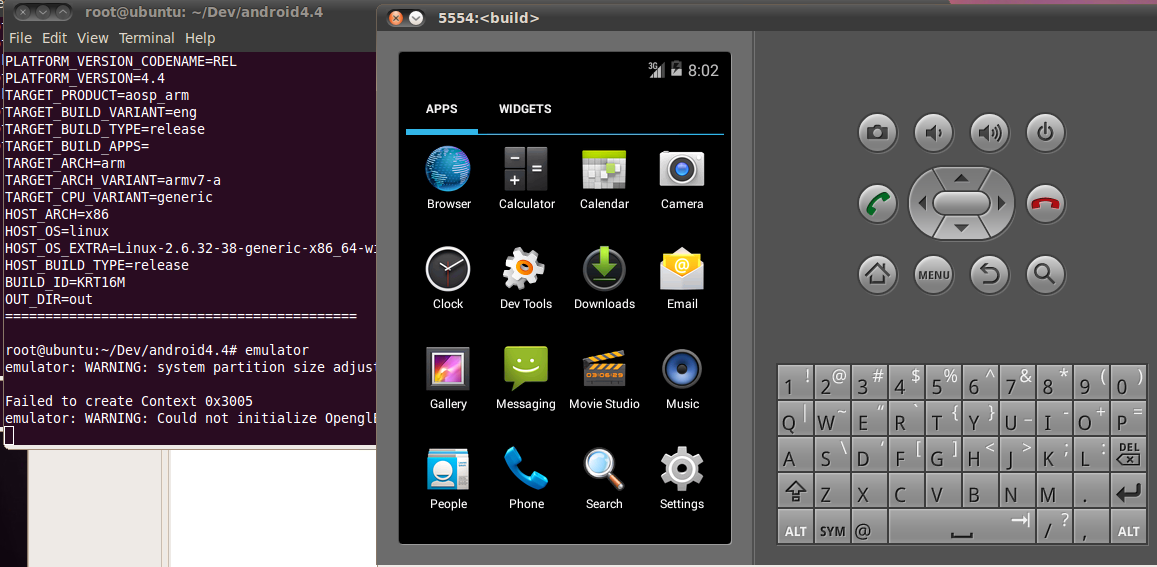Launch Dev Tools app
1157x567 pixels.
pos(526,278)
